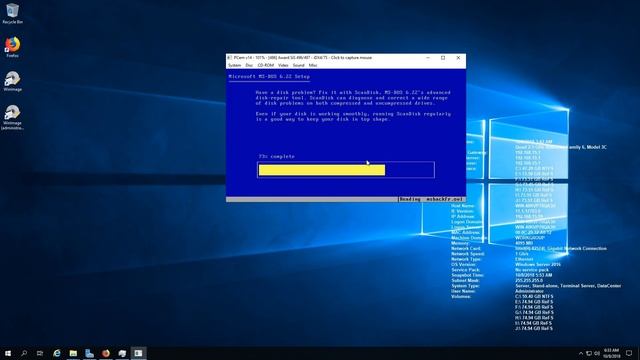
Task: Select the WinImage administrator desktop shortcut
Action: pos(12,117)
